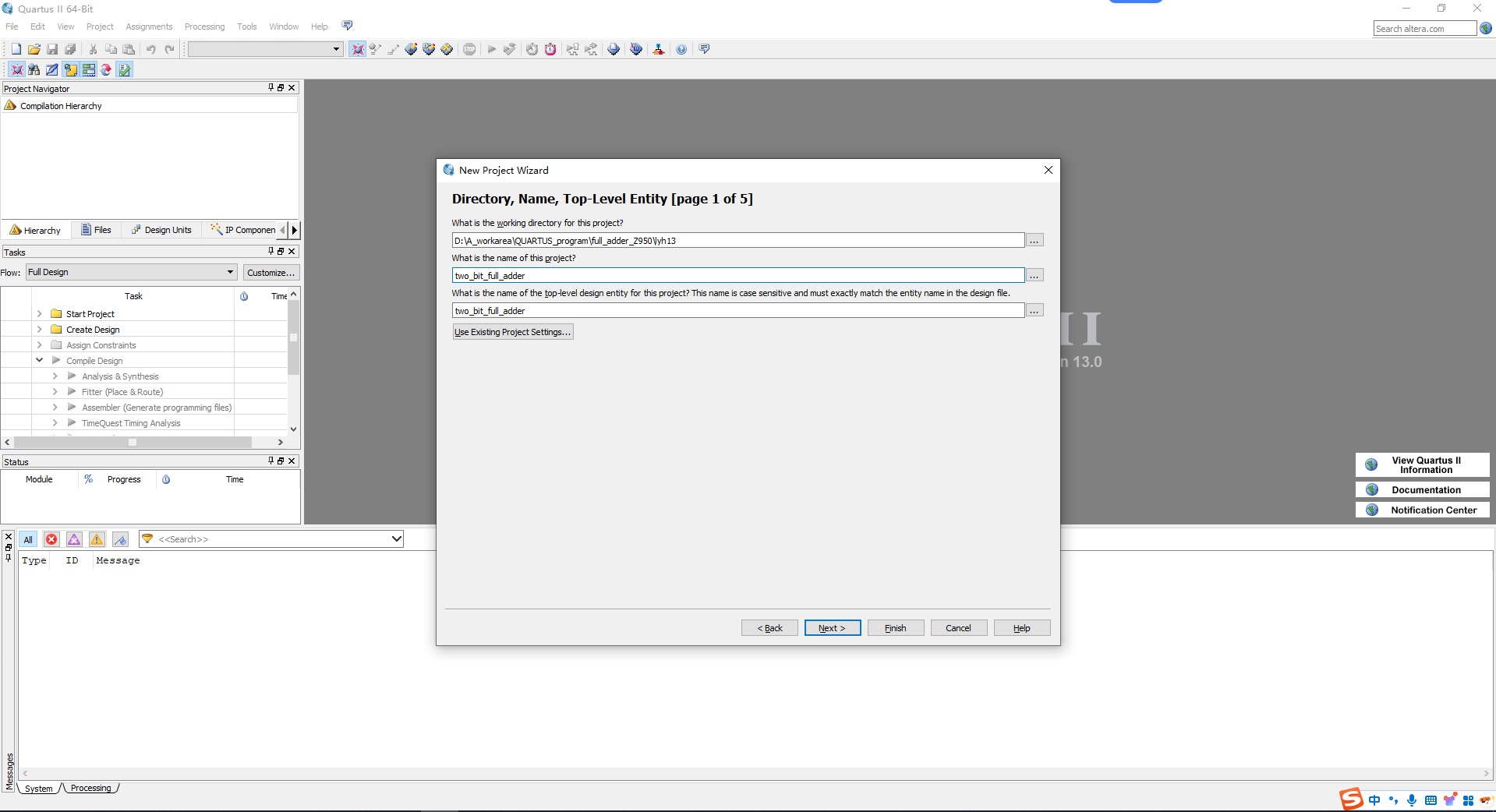Image resolution: width=1496 pixels, height=812 pixels.
Task: Browse for the working directory
Action: 1034,240
